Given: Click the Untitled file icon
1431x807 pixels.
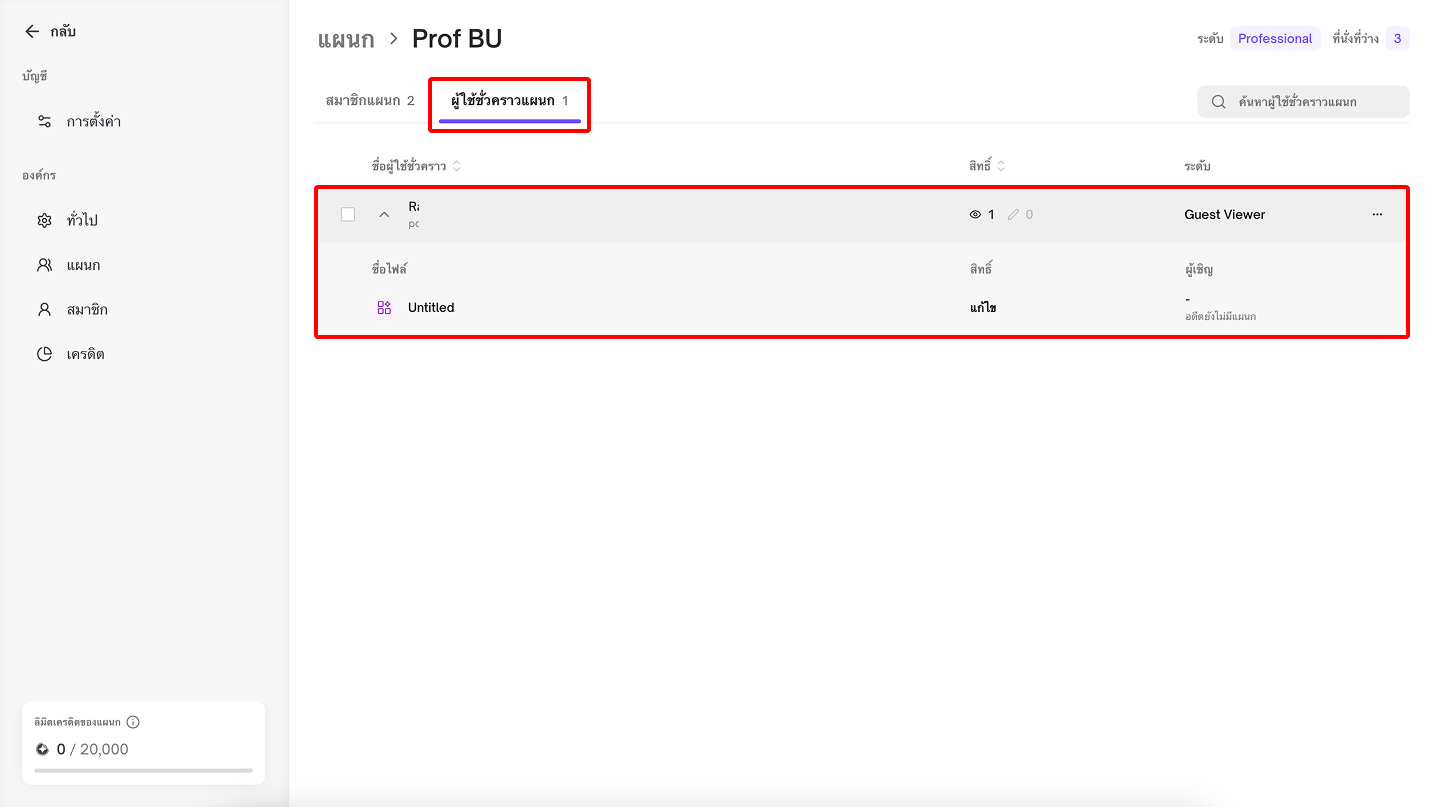Looking at the screenshot, I should pos(384,308).
